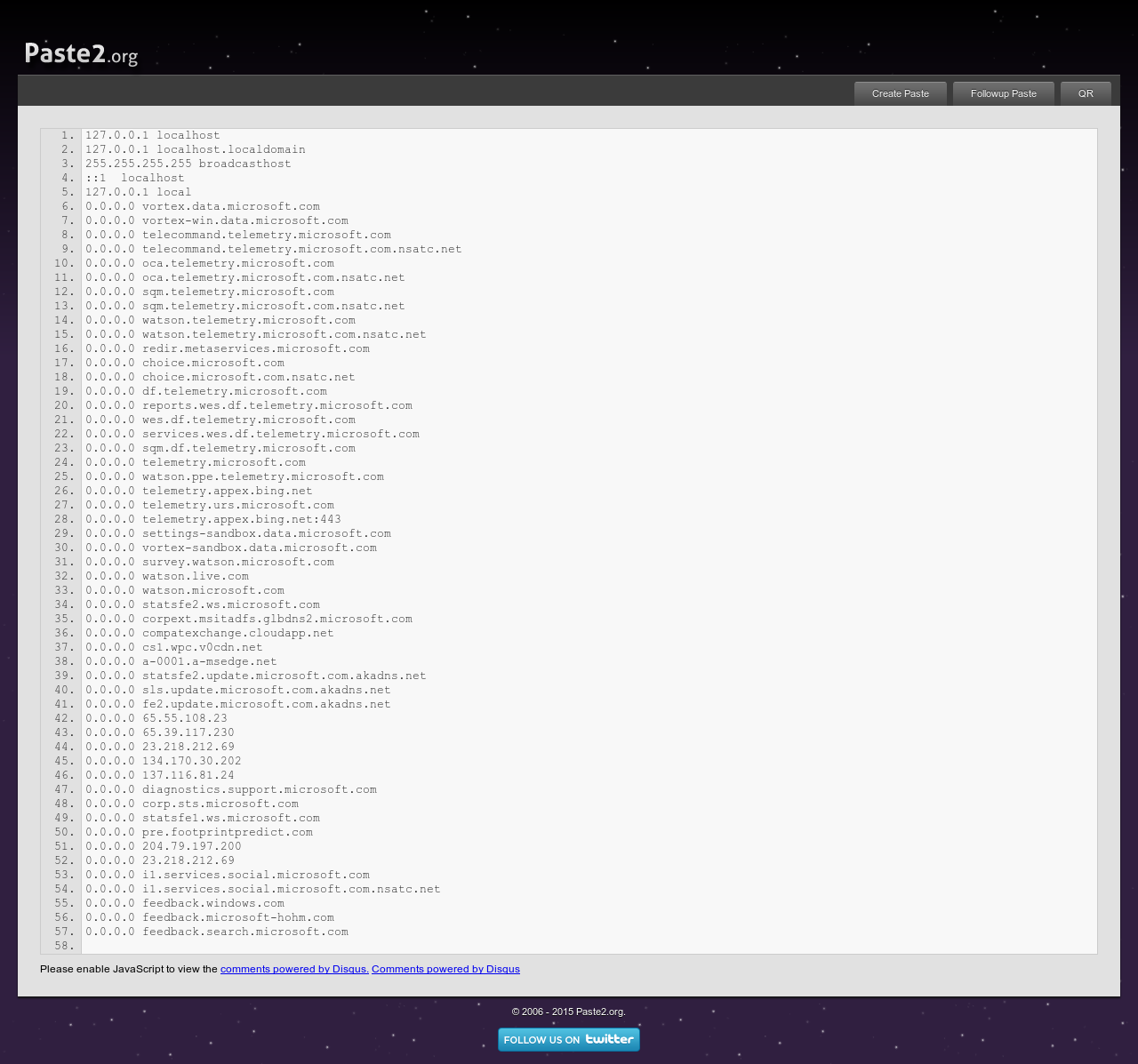This screenshot has height=1064, width=1138.
Task: Select the '0.0.0.0 137.116.81.24' line
Action: [160, 775]
